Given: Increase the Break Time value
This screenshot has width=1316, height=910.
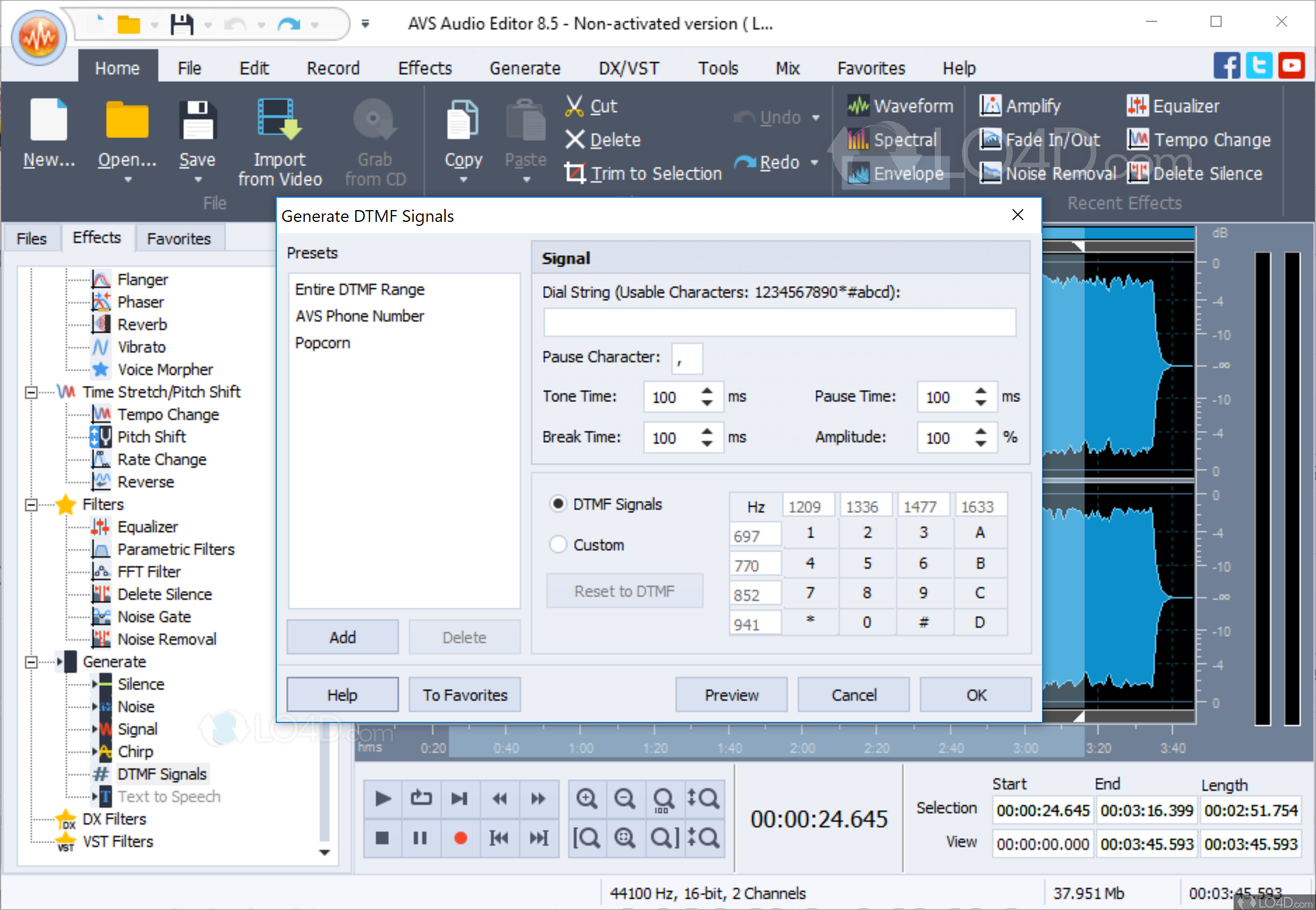Looking at the screenshot, I should [x=707, y=431].
